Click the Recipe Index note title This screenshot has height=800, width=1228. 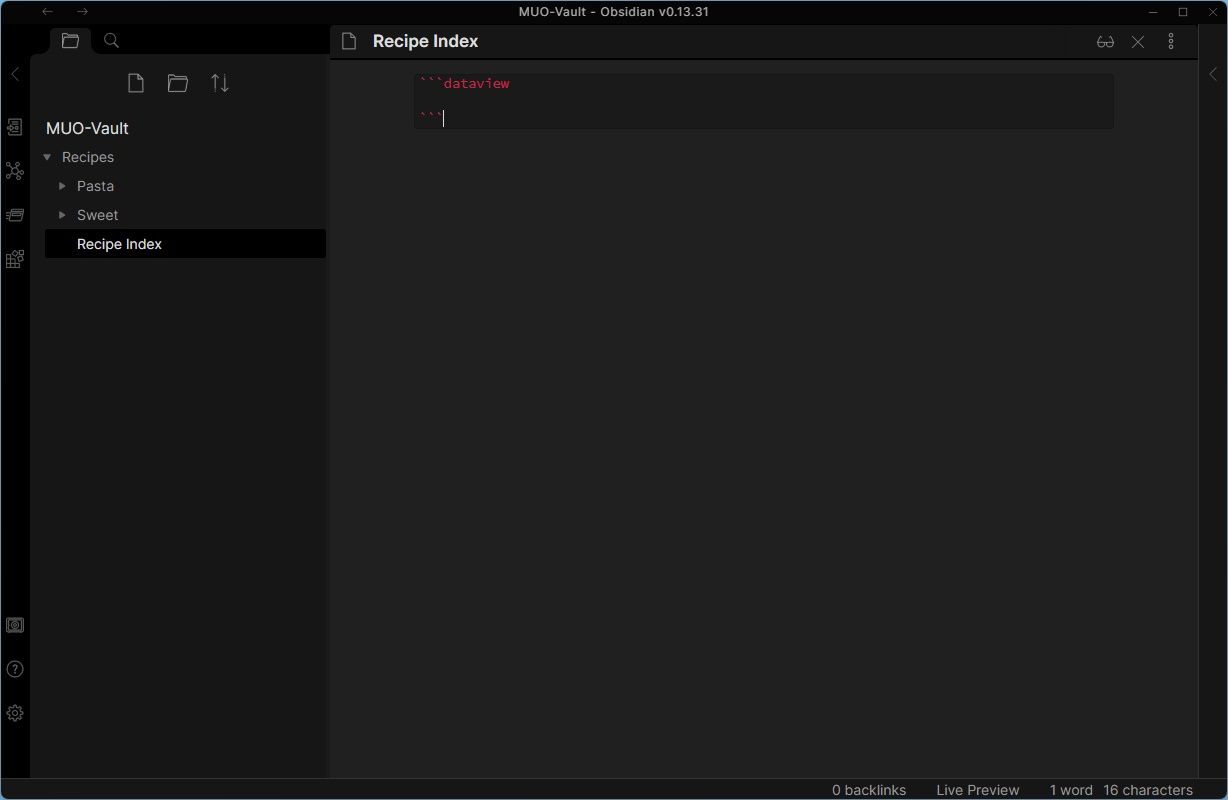coord(425,41)
